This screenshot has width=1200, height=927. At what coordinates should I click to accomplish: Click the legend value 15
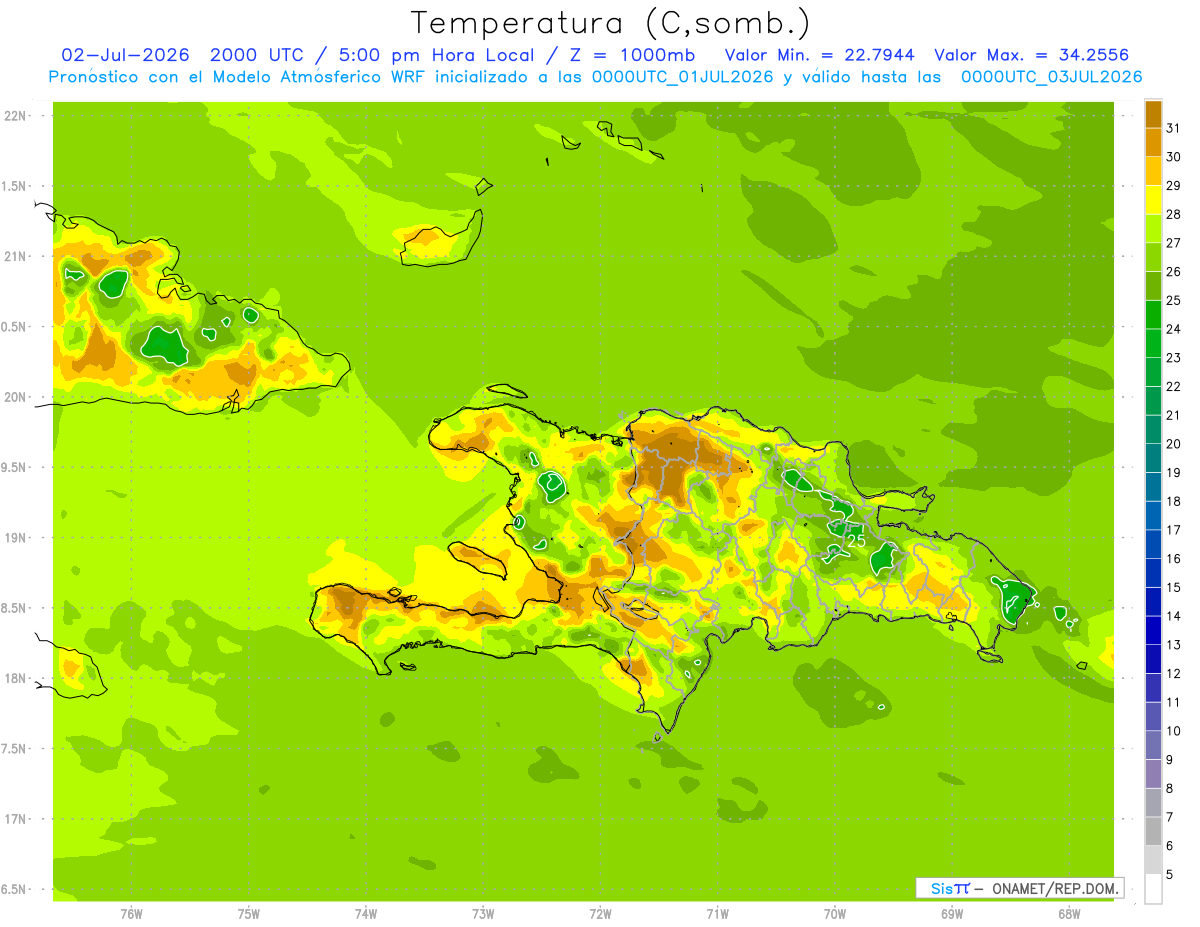(x=1173, y=587)
